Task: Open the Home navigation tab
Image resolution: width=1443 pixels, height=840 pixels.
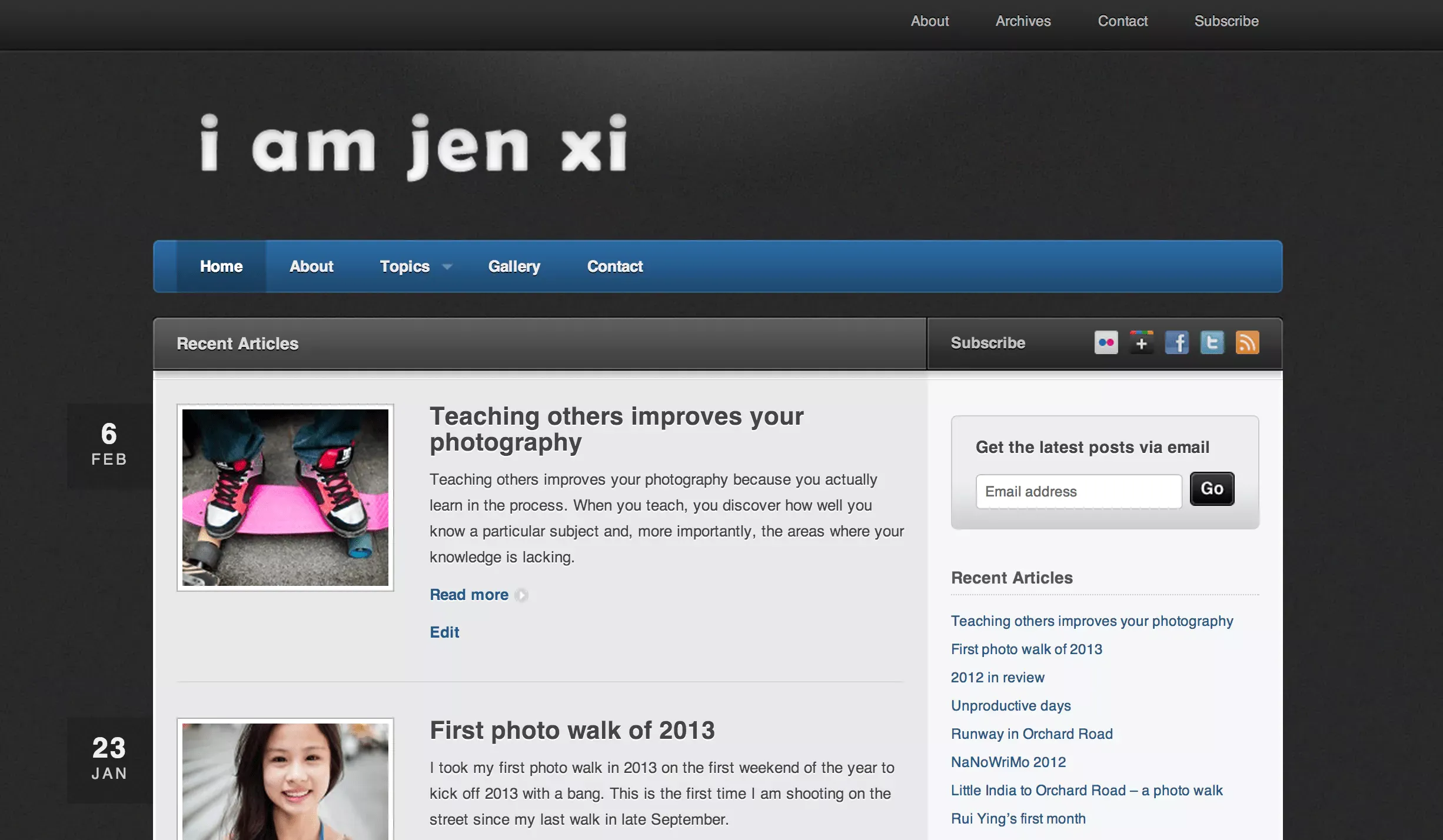Action: (221, 266)
